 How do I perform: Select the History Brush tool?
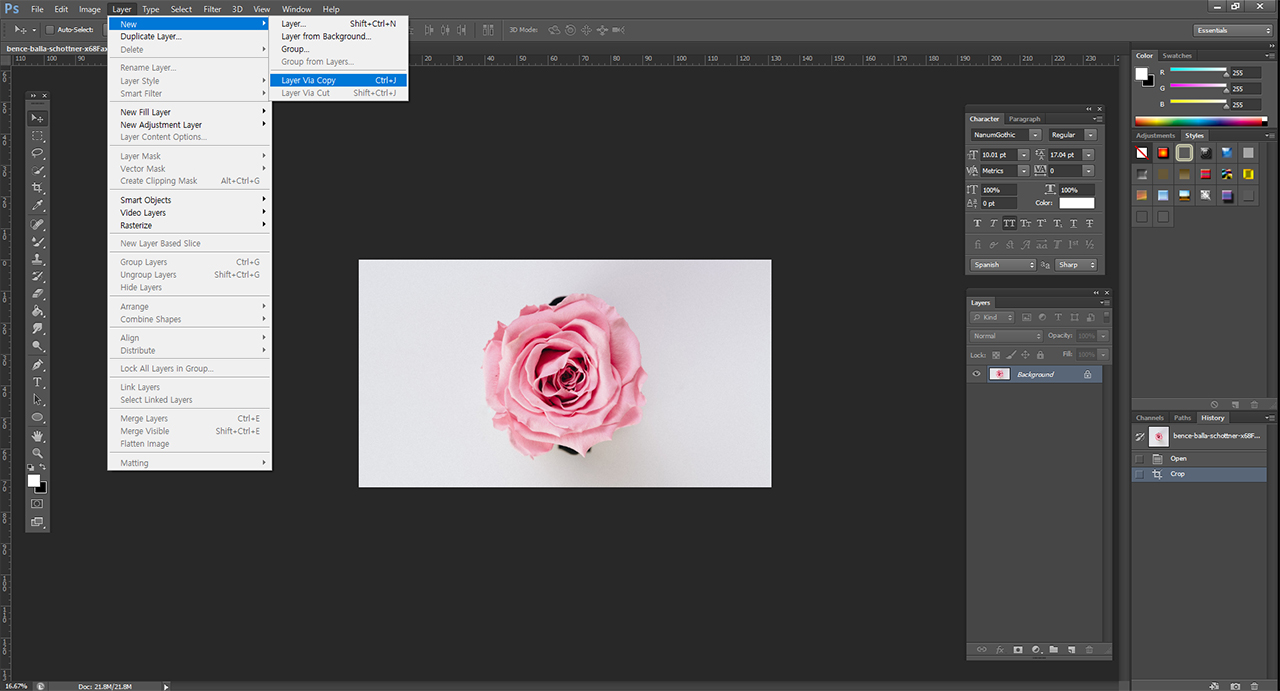pos(38,276)
